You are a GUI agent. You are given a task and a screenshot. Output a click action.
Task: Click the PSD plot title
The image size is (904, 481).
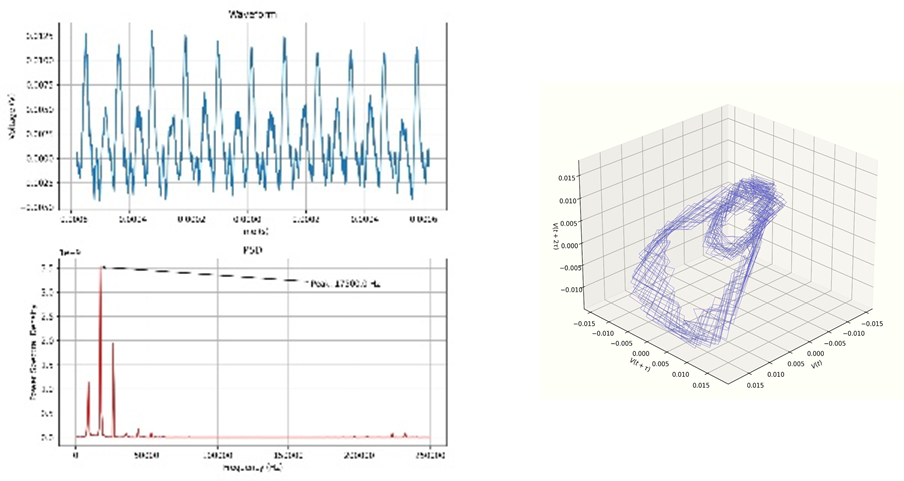point(253,252)
